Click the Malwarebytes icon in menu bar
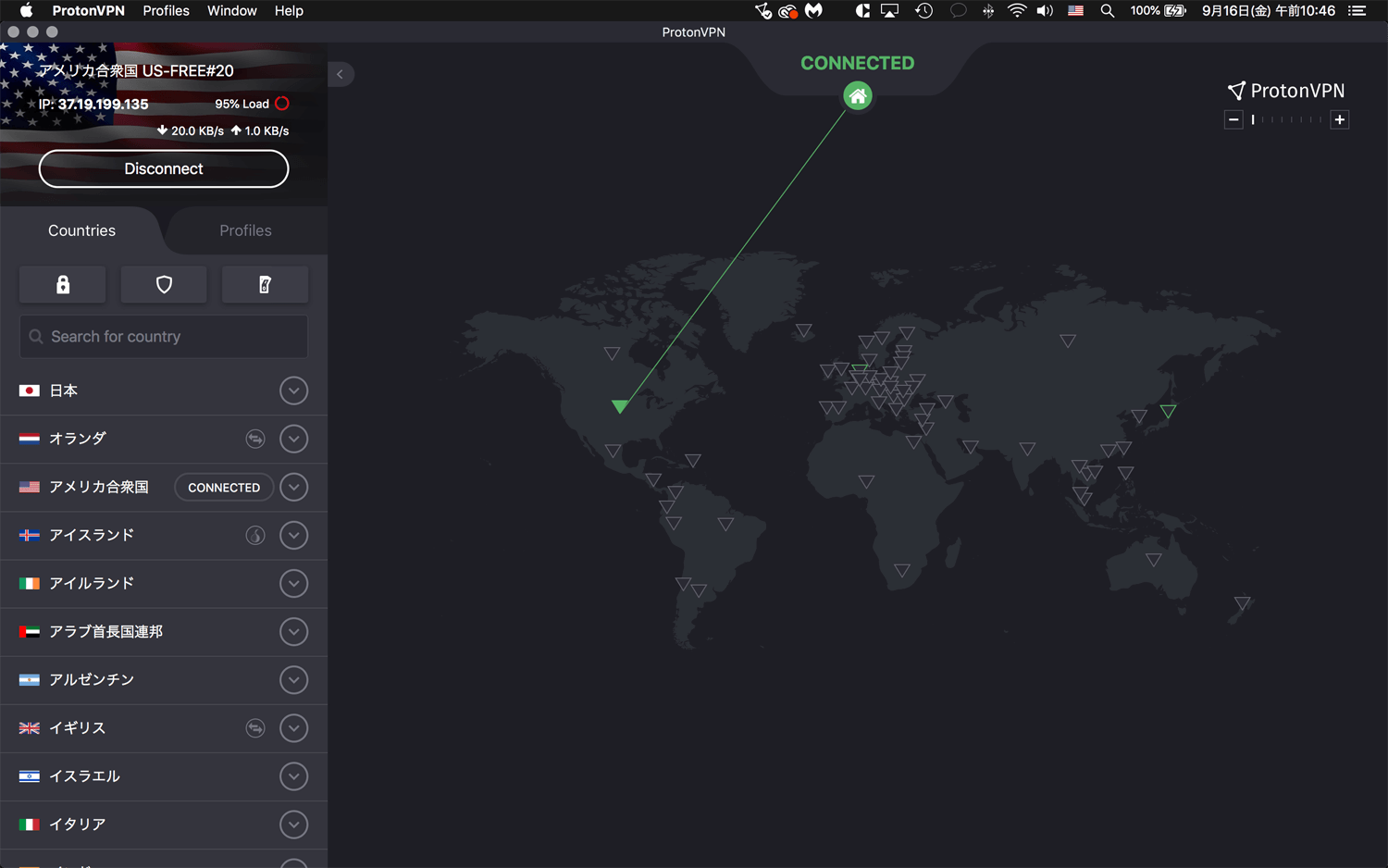The image size is (1388, 868). (x=813, y=11)
